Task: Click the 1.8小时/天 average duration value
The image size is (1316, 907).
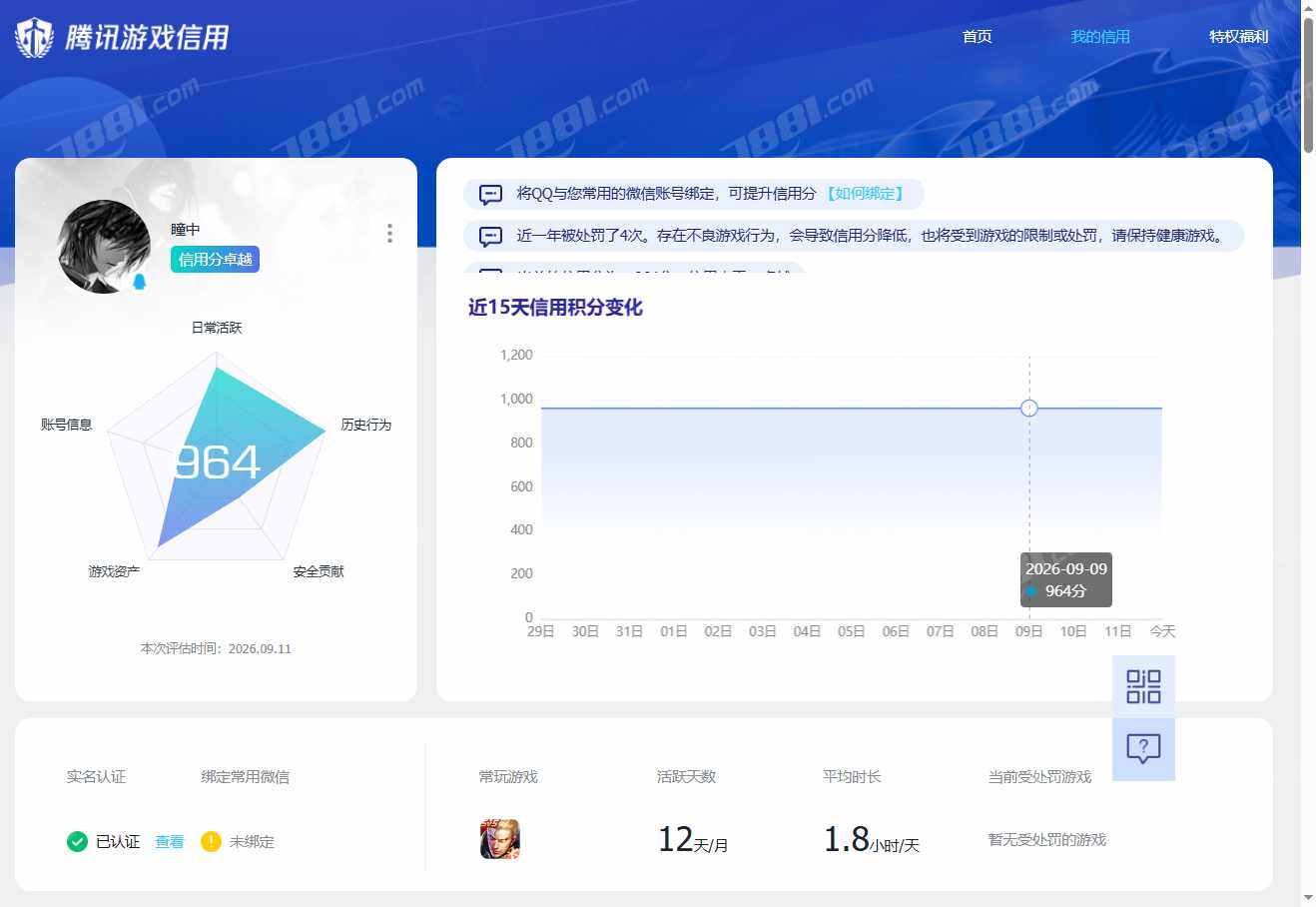Action: point(871,840)
